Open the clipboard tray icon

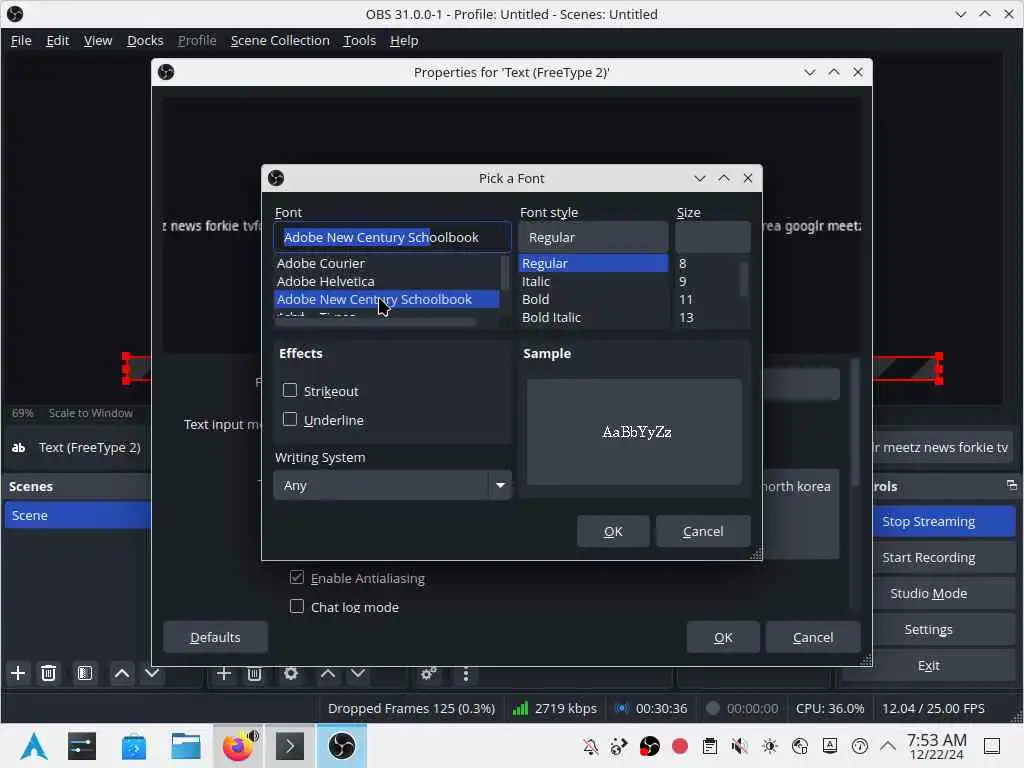[710, 746]
